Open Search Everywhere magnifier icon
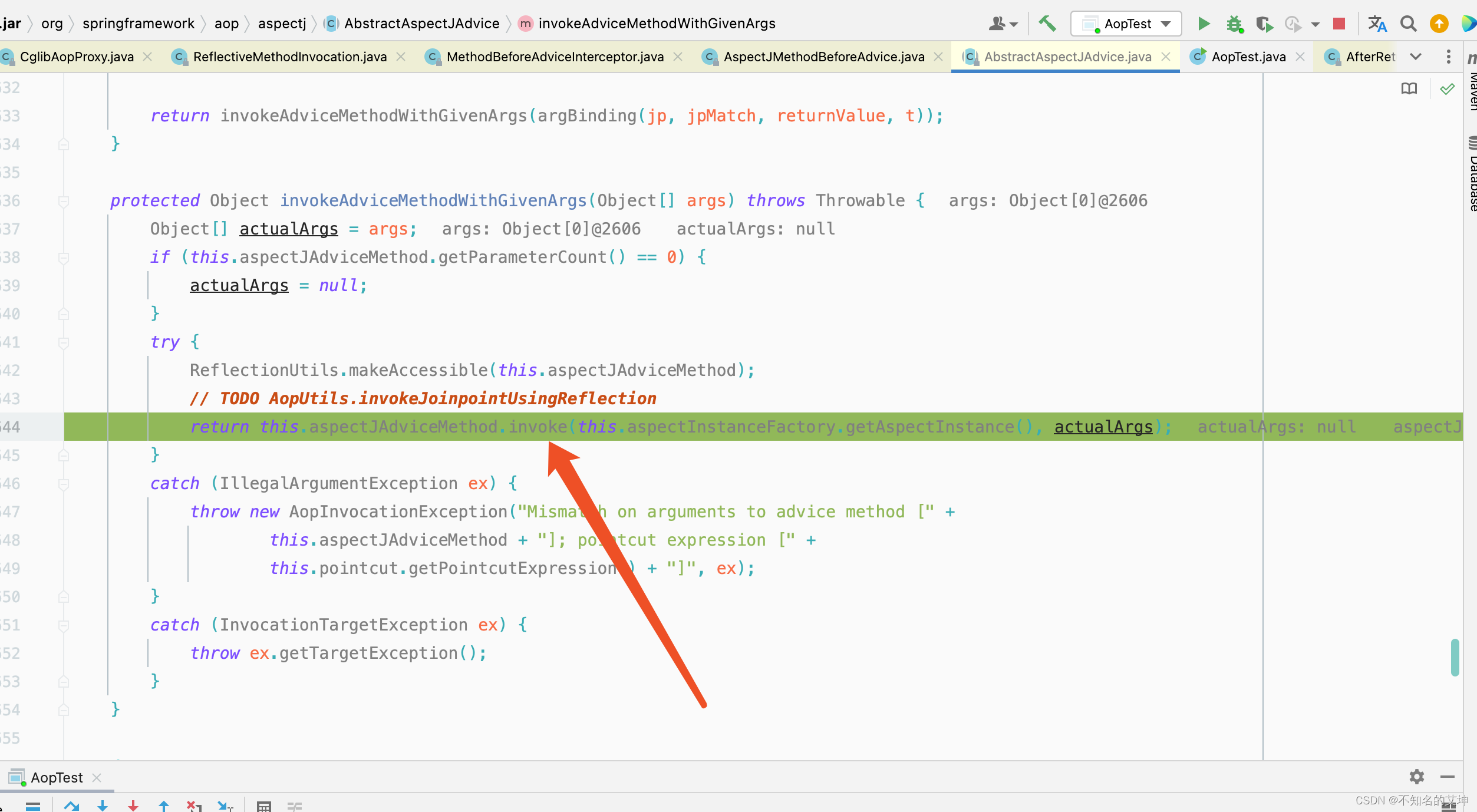The width and height of the screenshot is (1477, 812). 1409,24
